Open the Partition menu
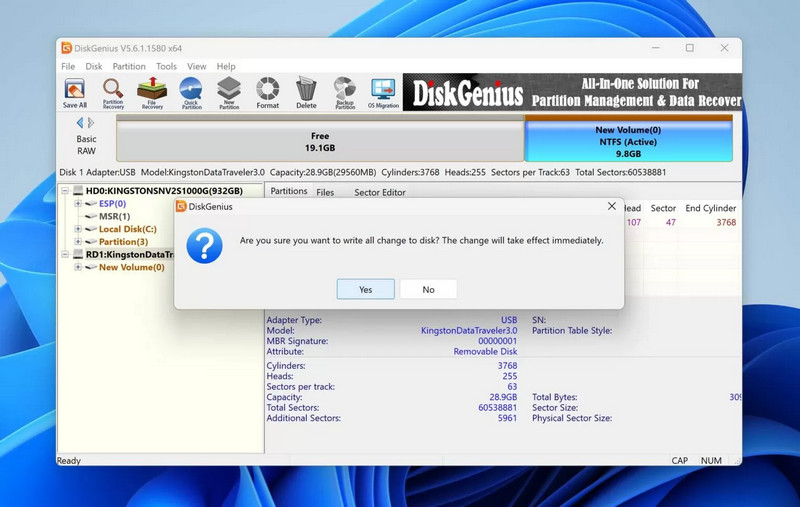 pyautogui.click(x=129, y=67)
